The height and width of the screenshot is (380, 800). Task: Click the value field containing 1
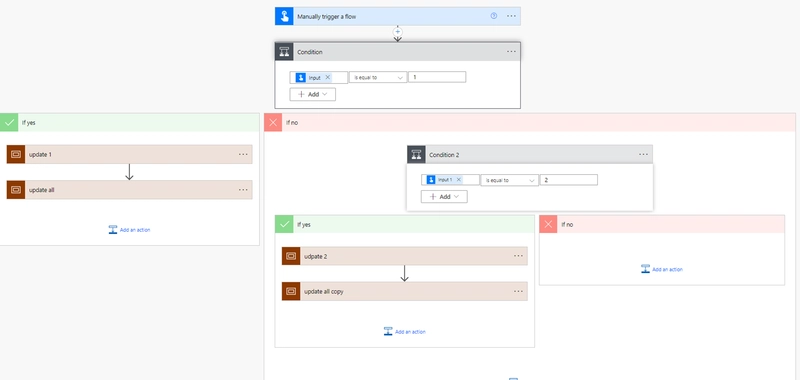coord(437,77)
